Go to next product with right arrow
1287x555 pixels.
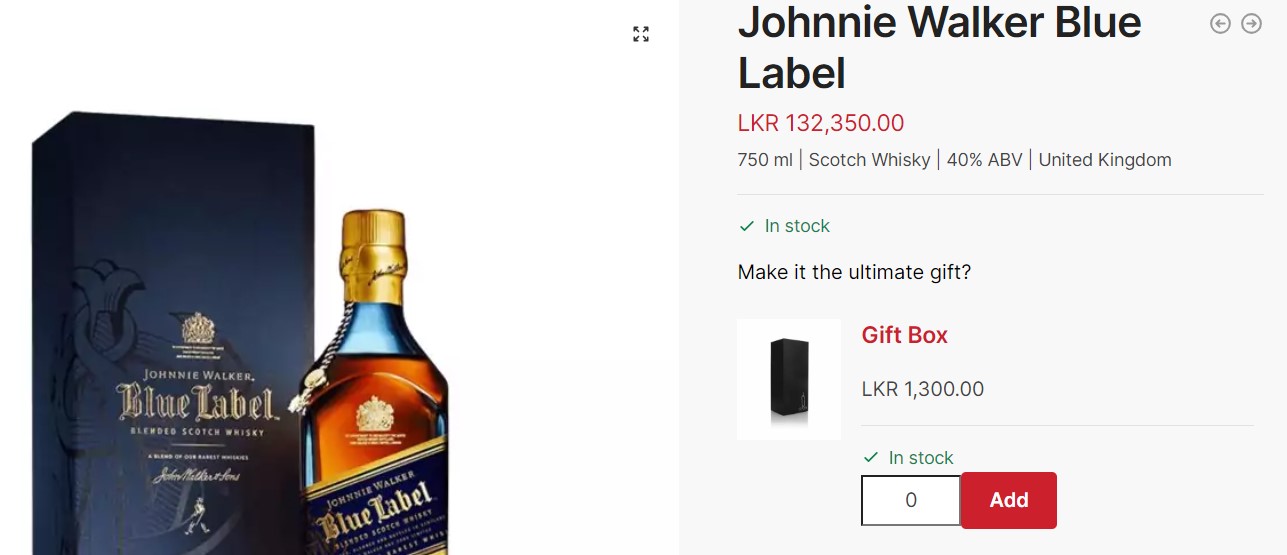[x=1251, y=23]
